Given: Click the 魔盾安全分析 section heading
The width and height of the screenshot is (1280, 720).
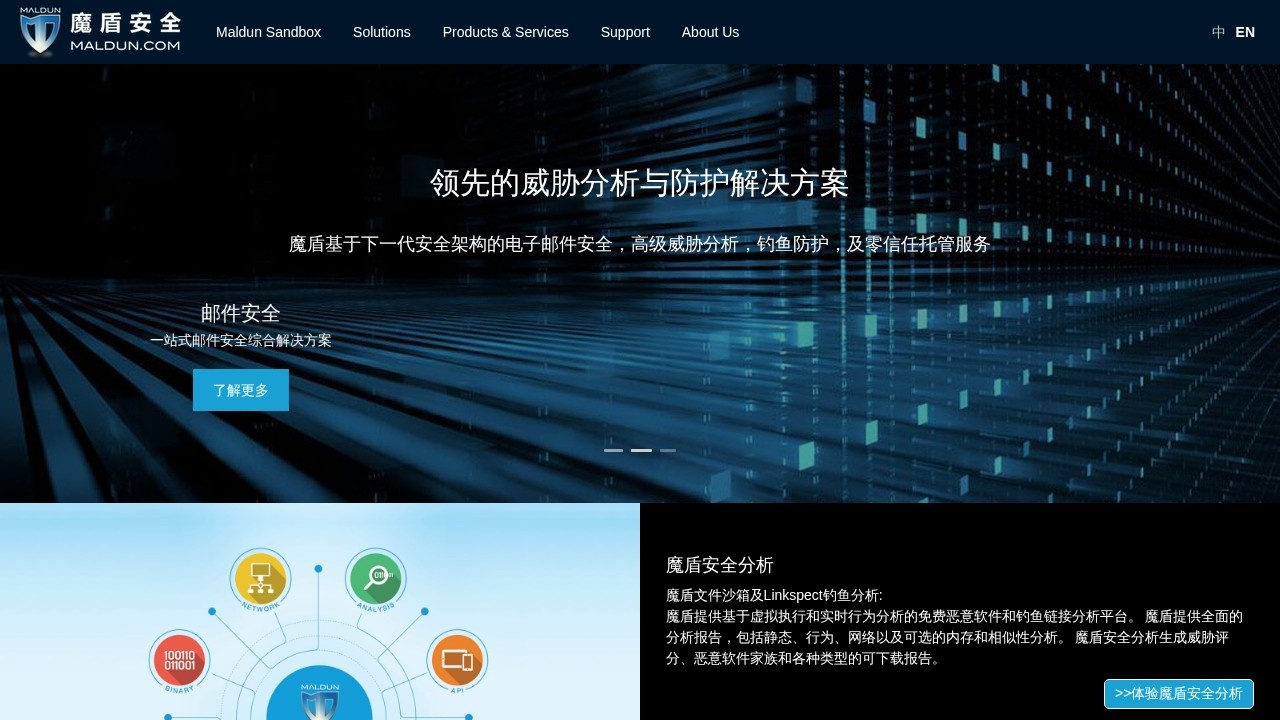Looking at the screenshot, I should (x=719, y=565).
